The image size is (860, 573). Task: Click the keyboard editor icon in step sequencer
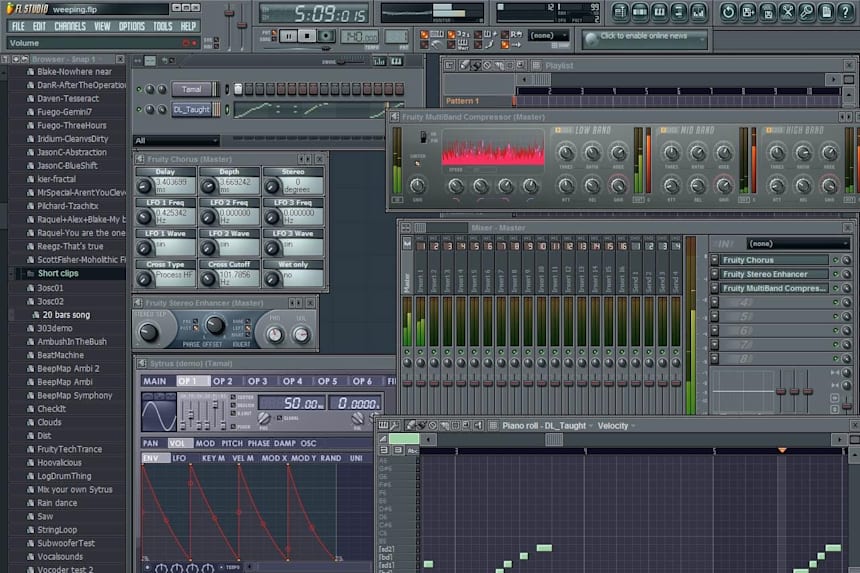click(397, 61)
